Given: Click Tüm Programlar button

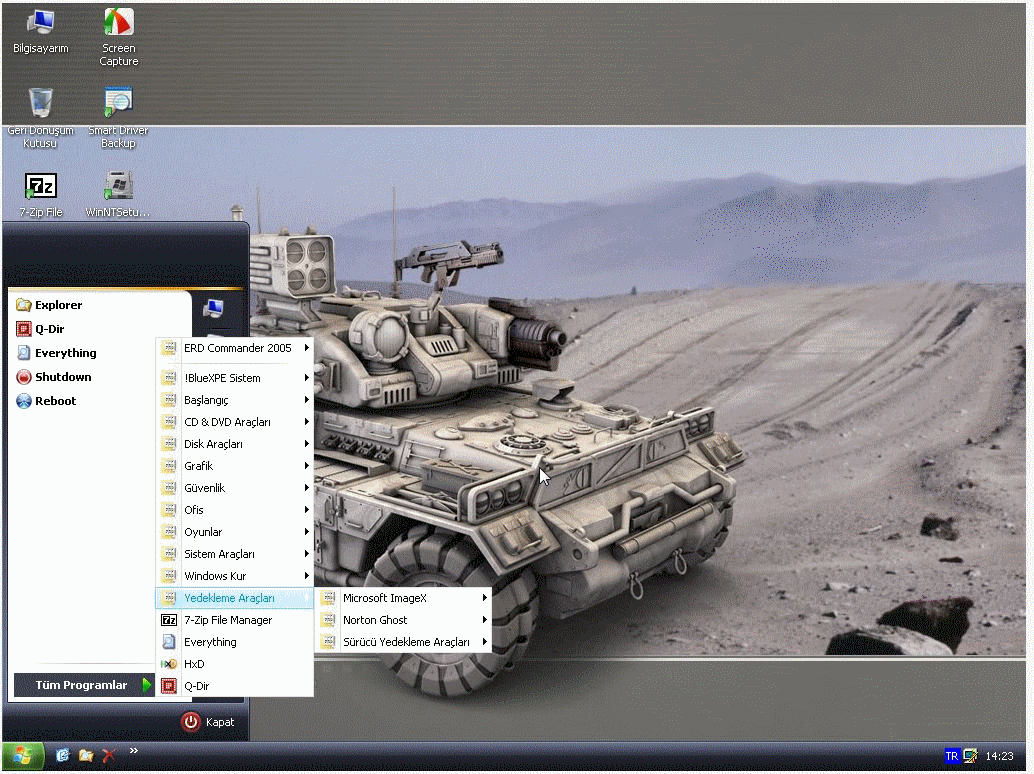Looking at the screenshot, I should (x=83, y=685).
